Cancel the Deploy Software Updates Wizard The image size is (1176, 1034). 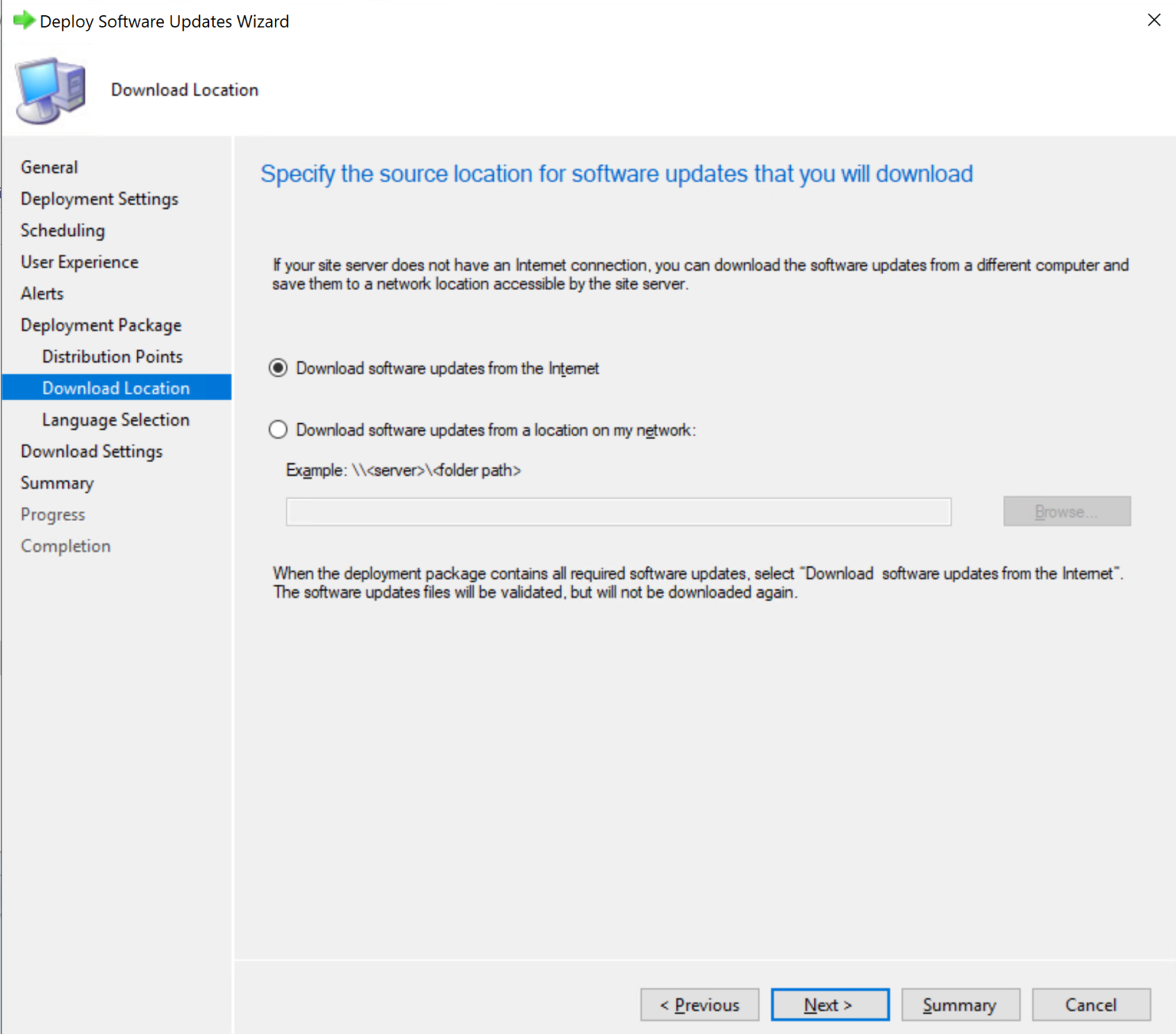click(1091, 1004)
